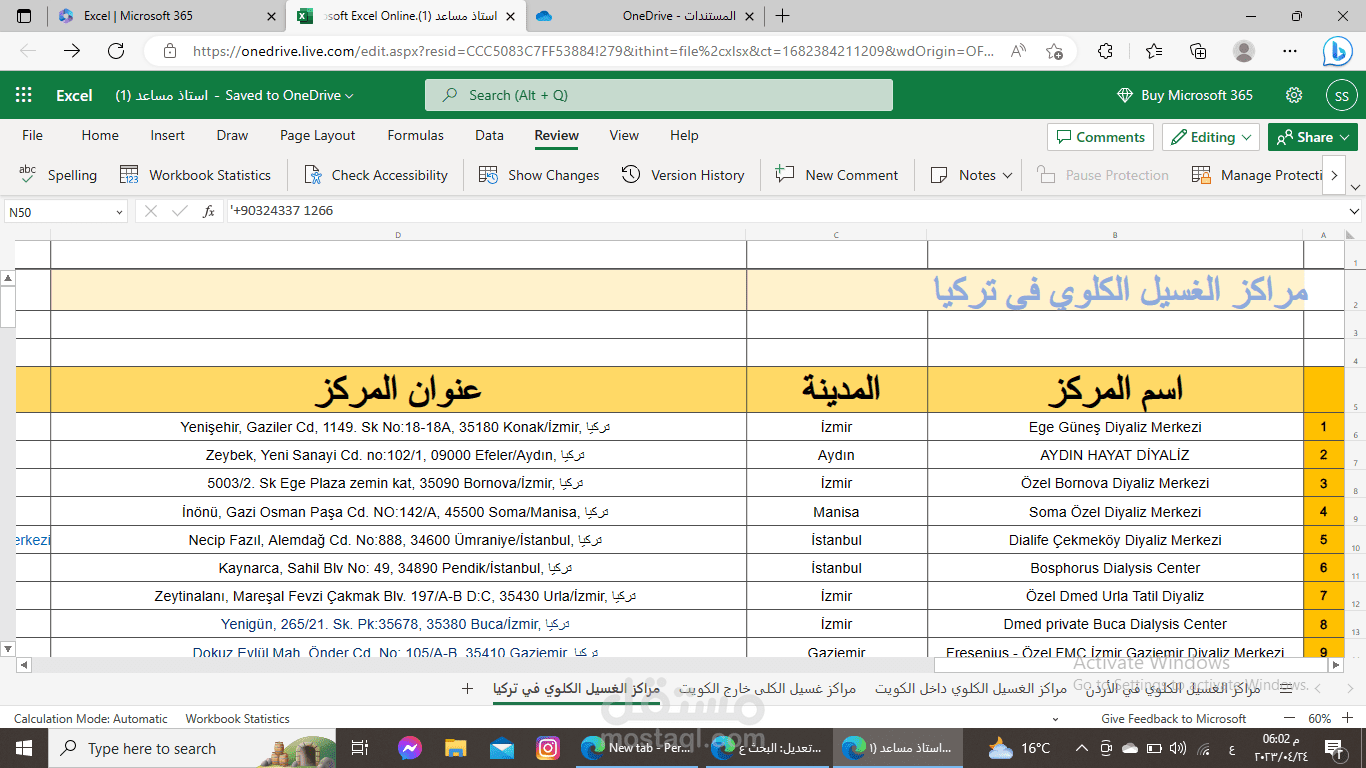This screenshot has height=768, width=1366.
Task: Add a New Comment
Action: click(x=837, y=175)
